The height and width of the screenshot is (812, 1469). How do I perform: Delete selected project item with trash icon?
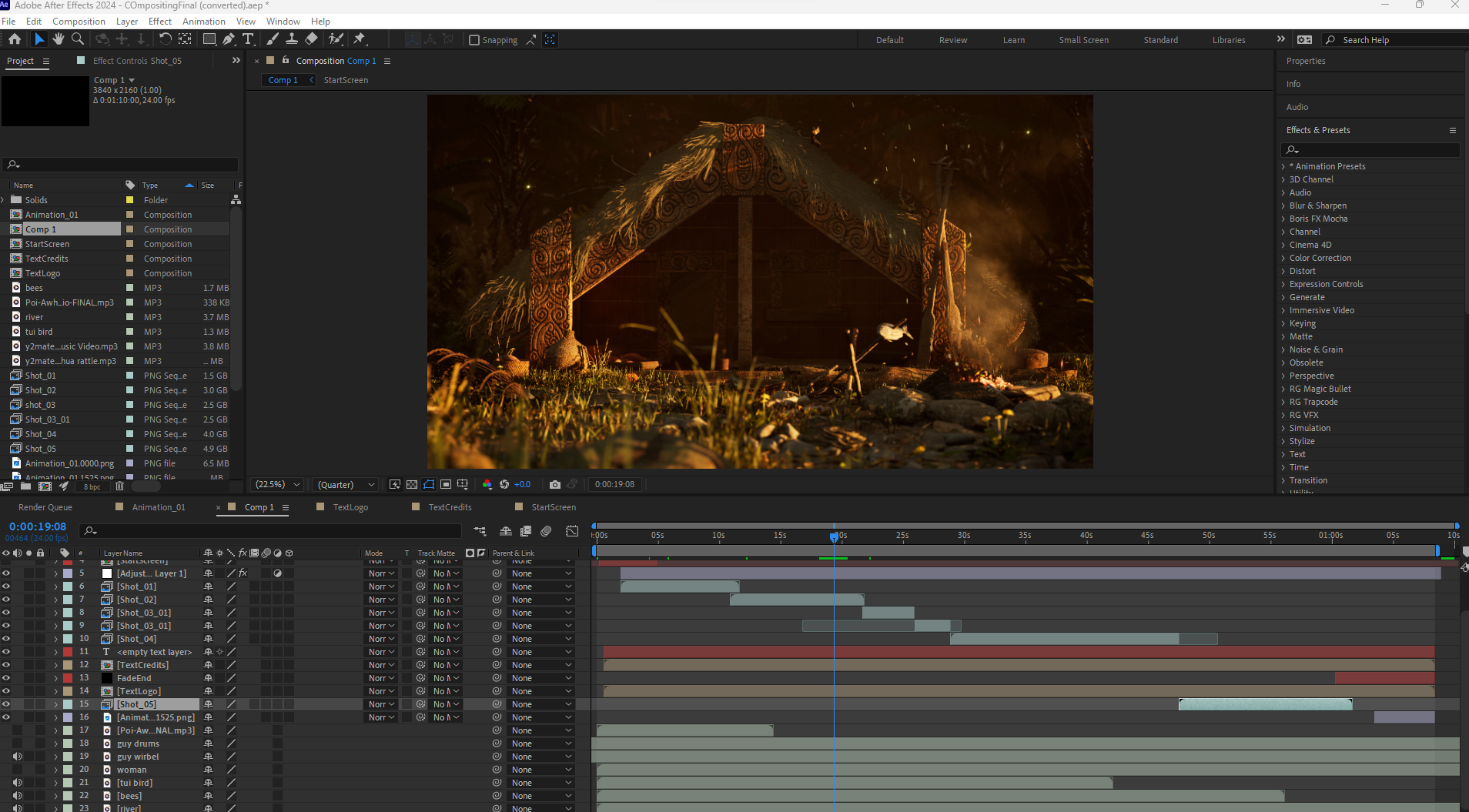(x=119, y=486)
